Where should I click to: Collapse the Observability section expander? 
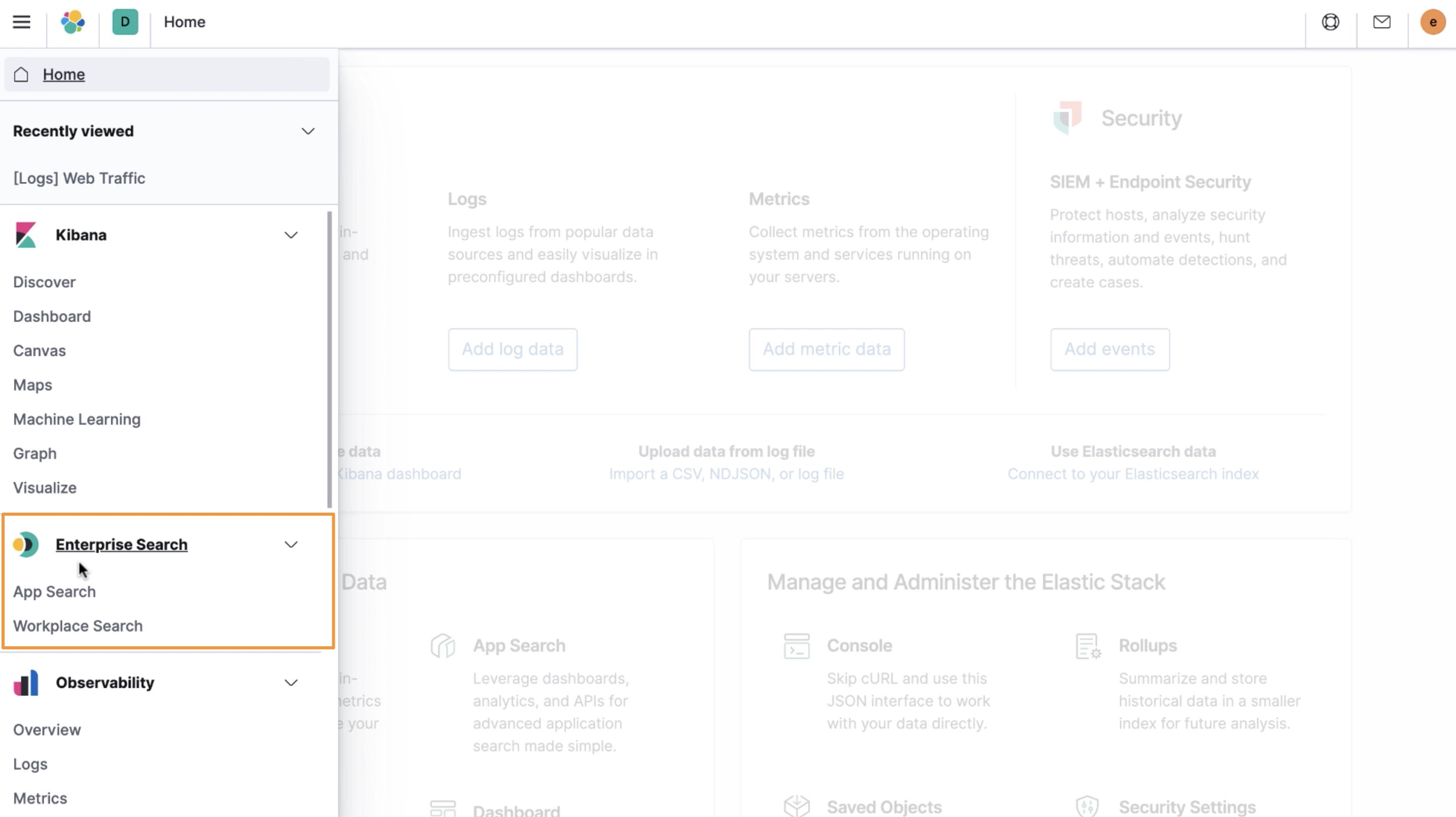[291, 682]
